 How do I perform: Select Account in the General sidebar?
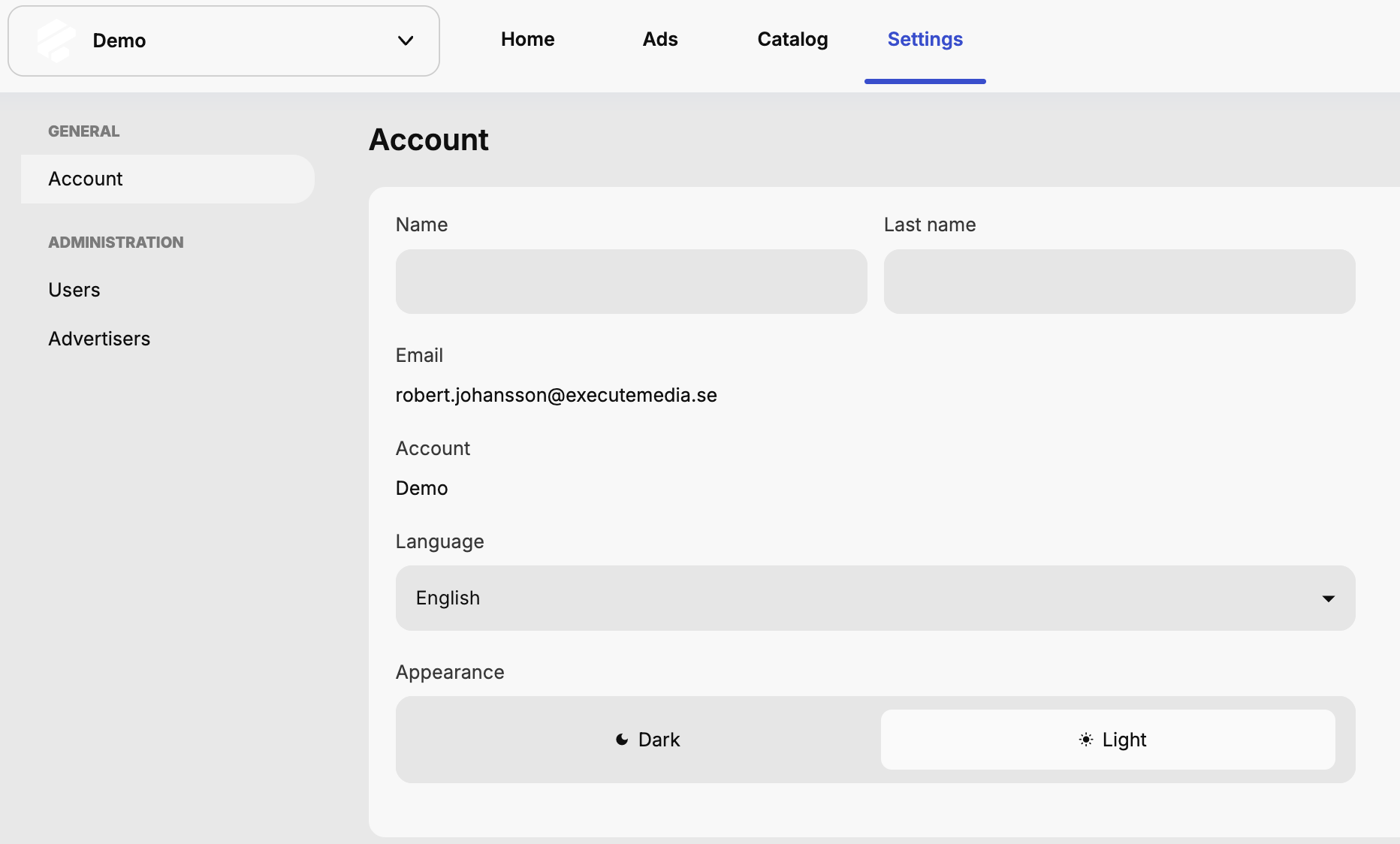click(x=85, y=179)
